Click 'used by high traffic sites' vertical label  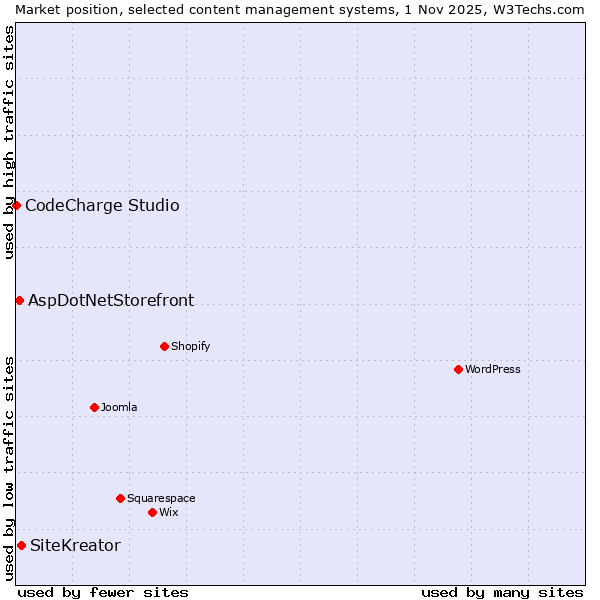[x=9, y=142]
